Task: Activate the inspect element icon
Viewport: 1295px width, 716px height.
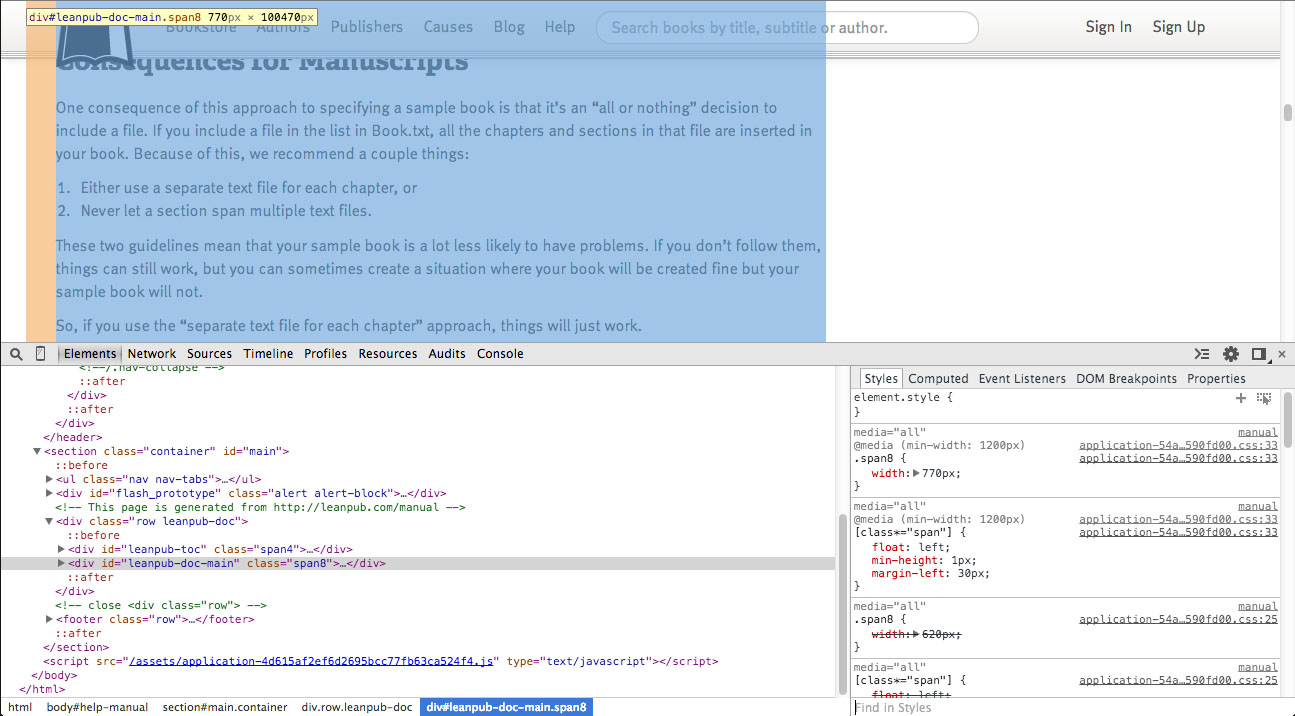Action: pyautogui.click(x=39, y=353)
